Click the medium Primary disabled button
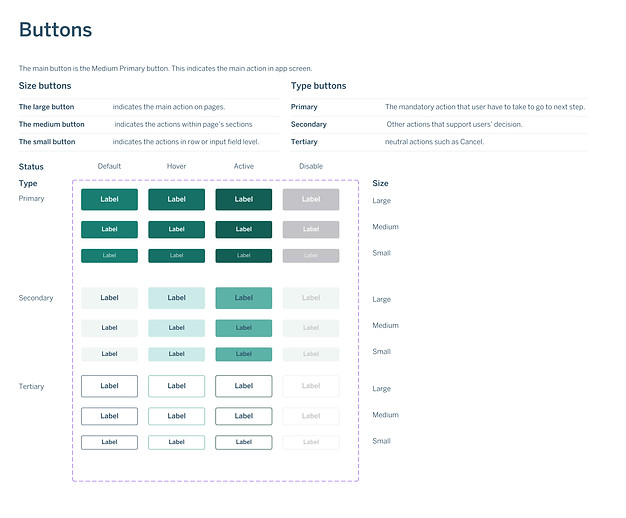The height and width of the screenshot is (518, 626). coord(311,229)
